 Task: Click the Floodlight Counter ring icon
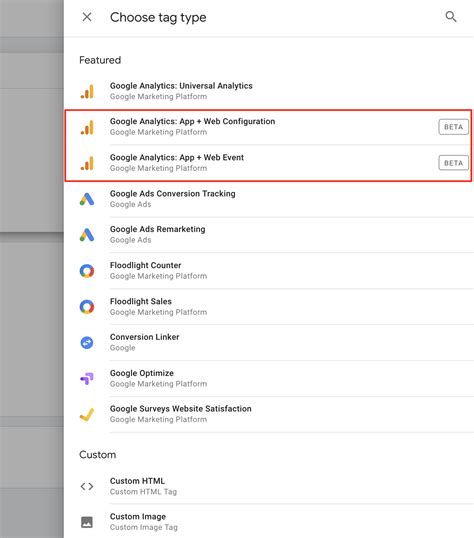87,271
